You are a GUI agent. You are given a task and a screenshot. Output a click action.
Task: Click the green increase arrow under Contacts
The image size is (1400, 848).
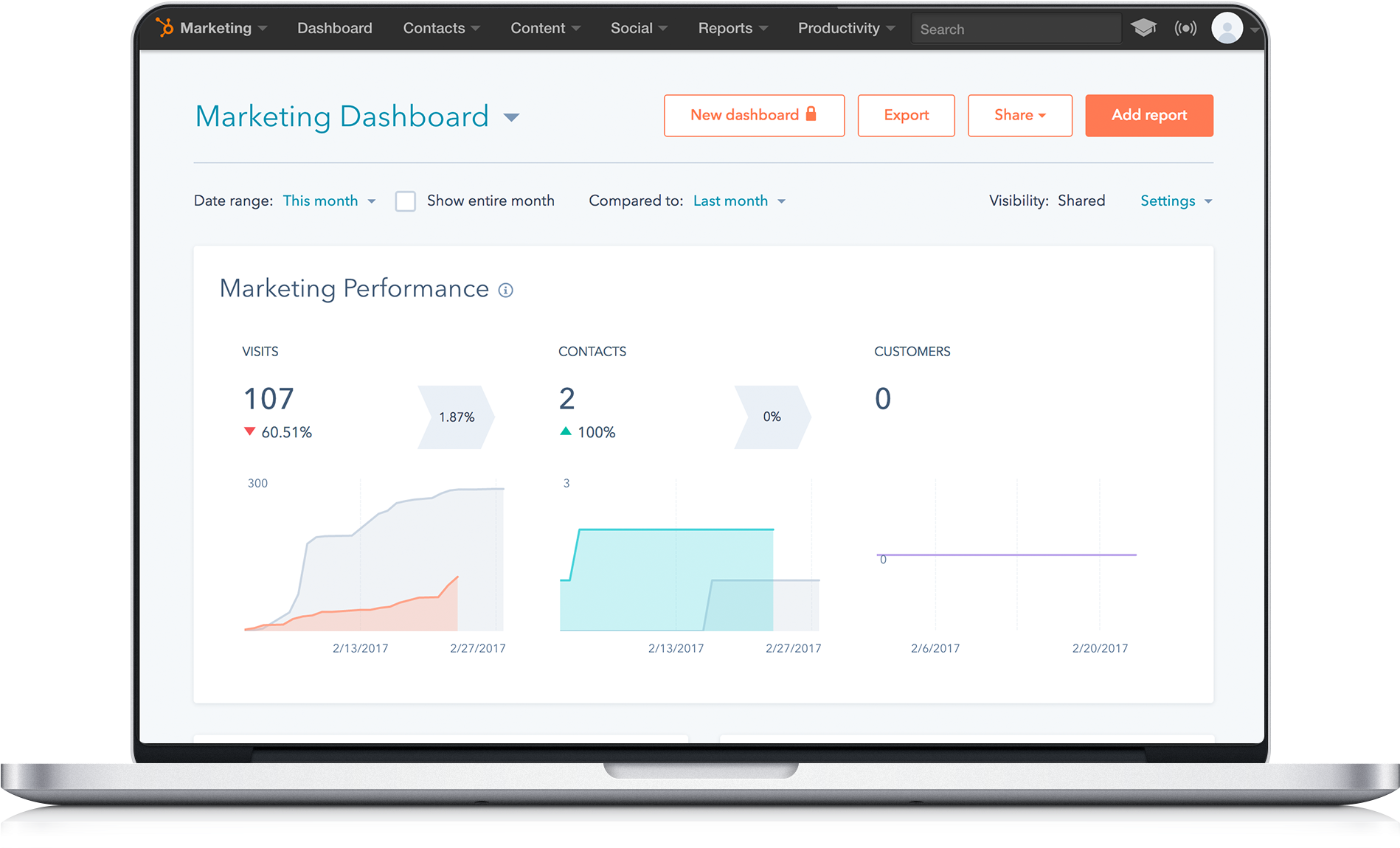coord(566,431)
